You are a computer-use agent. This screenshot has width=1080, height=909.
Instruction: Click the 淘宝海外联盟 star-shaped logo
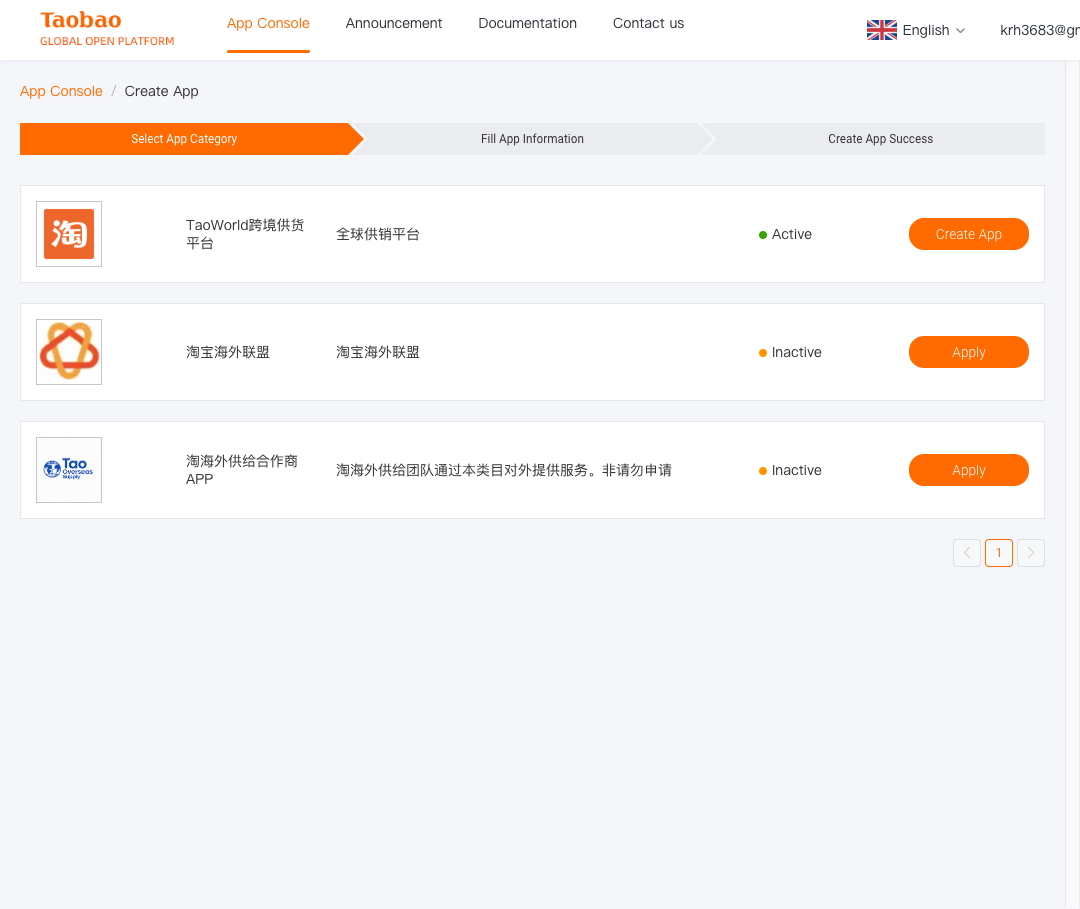point(69,352)
